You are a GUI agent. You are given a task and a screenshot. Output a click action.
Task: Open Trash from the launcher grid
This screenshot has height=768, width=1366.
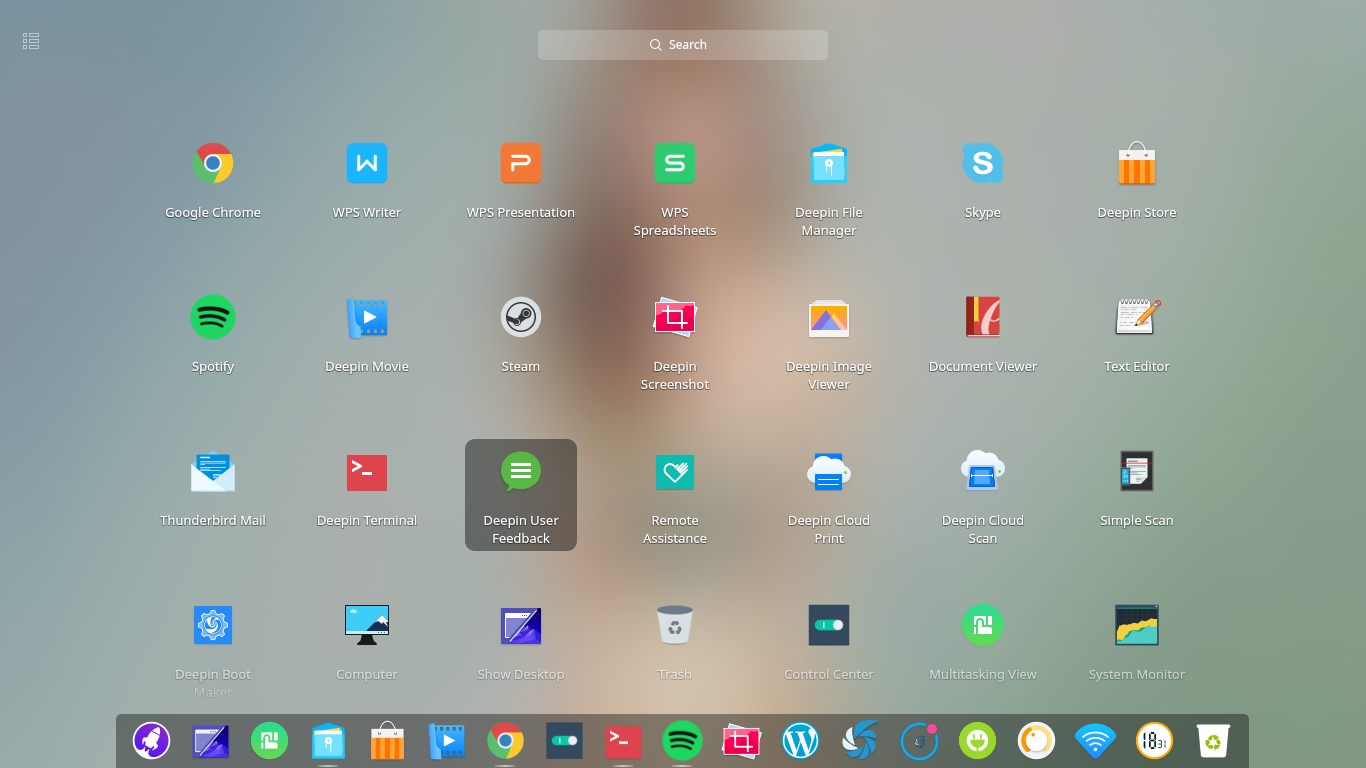[x=675, y=625]
